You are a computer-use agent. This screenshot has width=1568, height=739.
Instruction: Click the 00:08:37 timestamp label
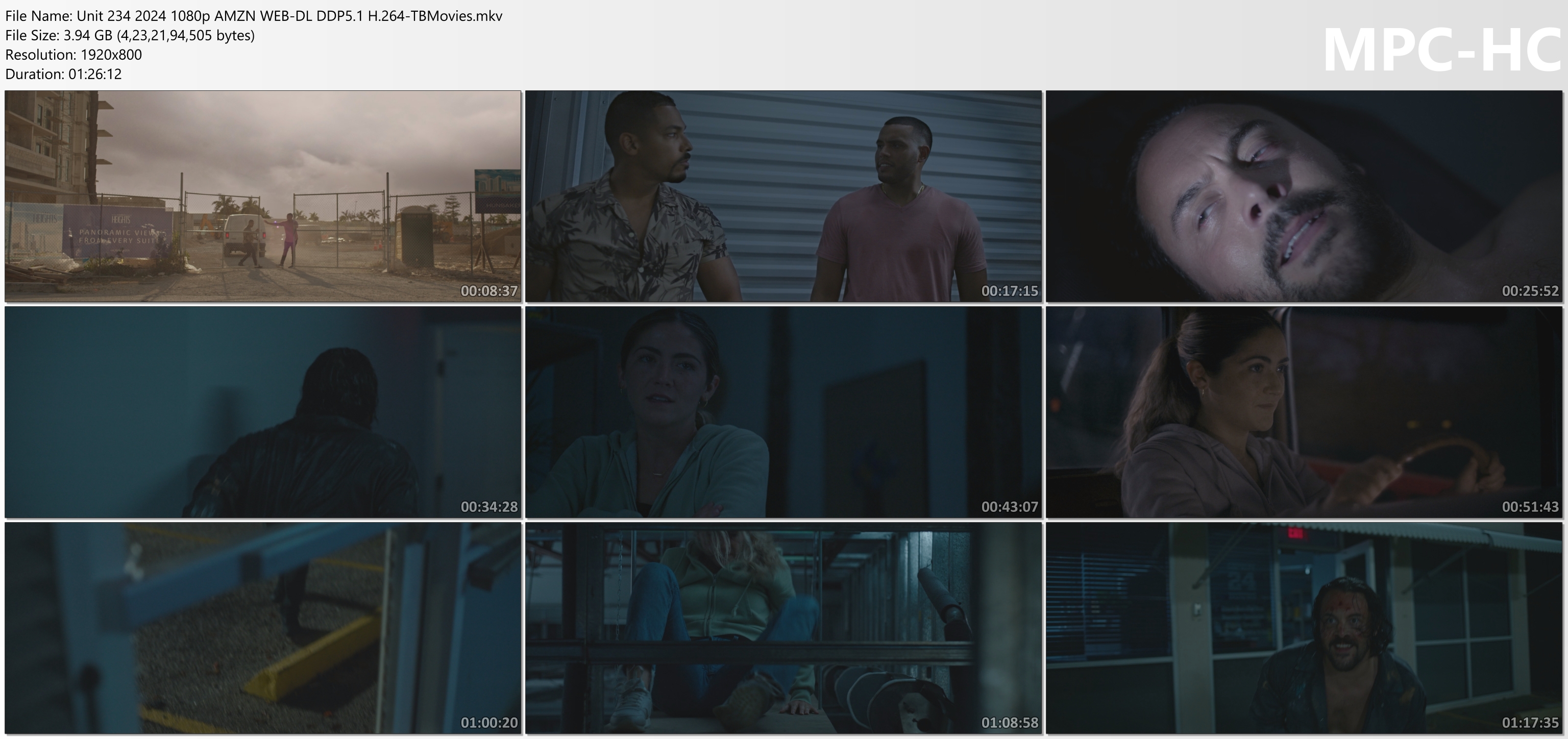489,291
